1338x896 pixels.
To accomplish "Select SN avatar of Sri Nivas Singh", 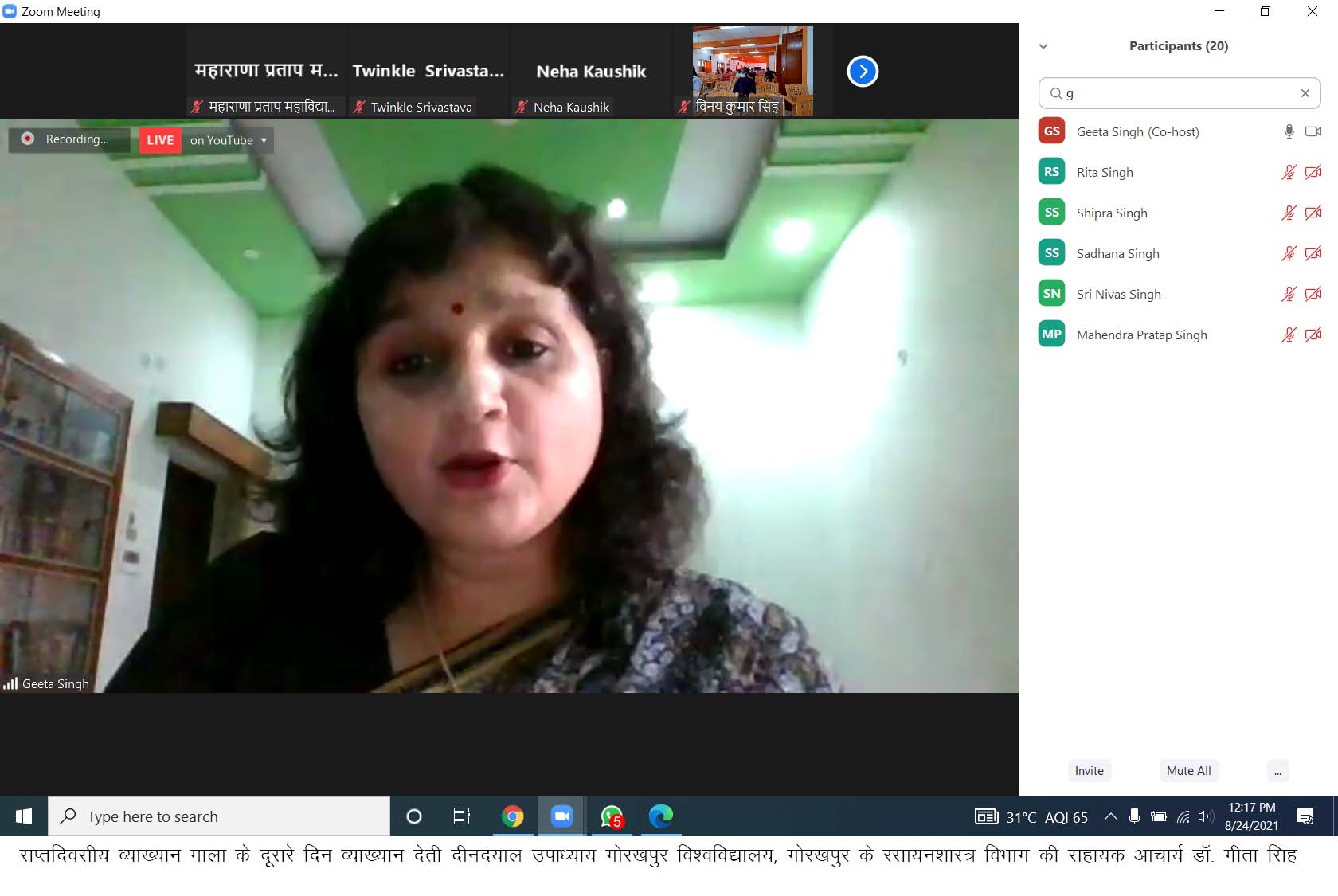I will click(x=1052, y=294).
